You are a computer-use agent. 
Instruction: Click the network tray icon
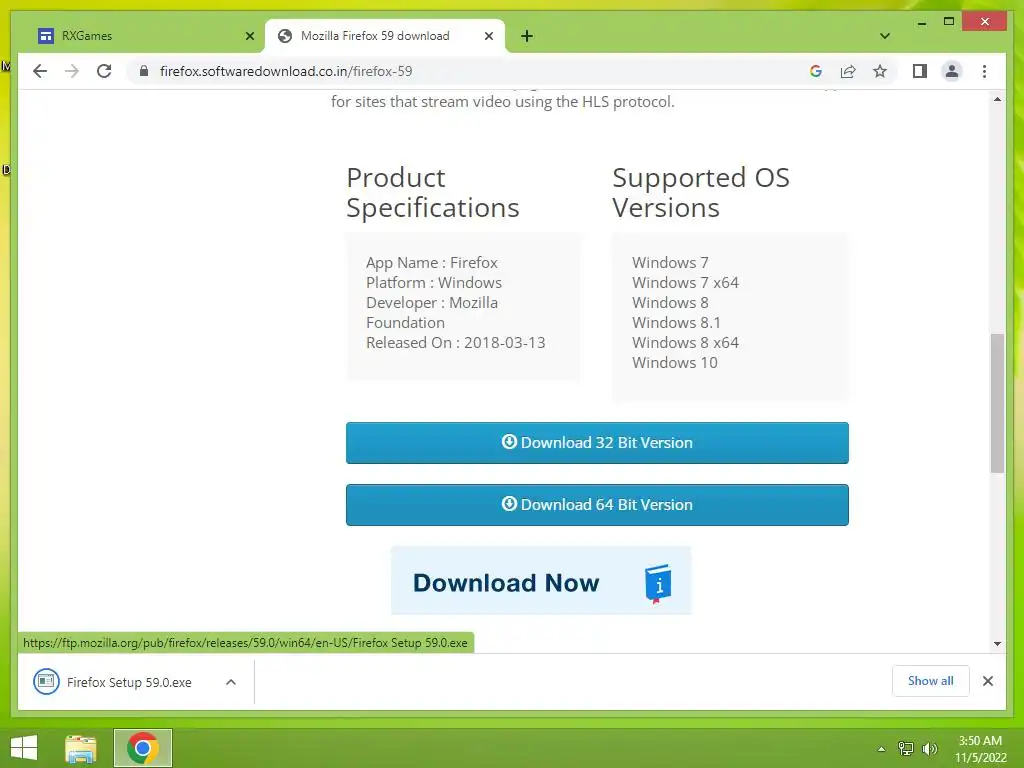[x=905, y=748]
